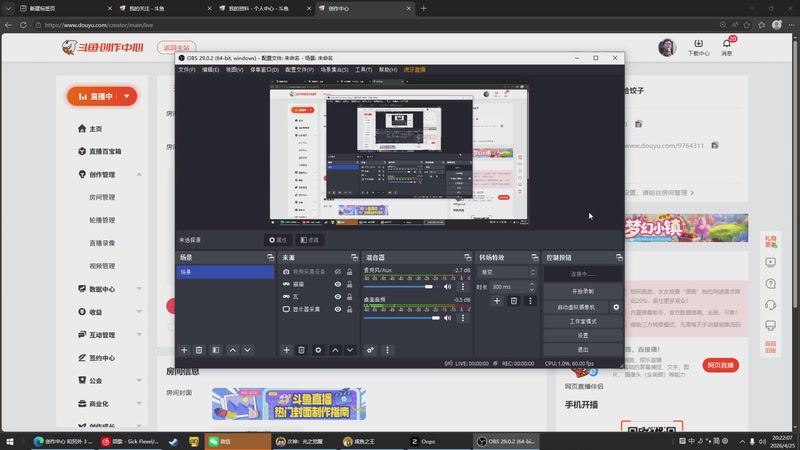
Task: Expand the 公会 sidebar section
Action: (139, 381)
